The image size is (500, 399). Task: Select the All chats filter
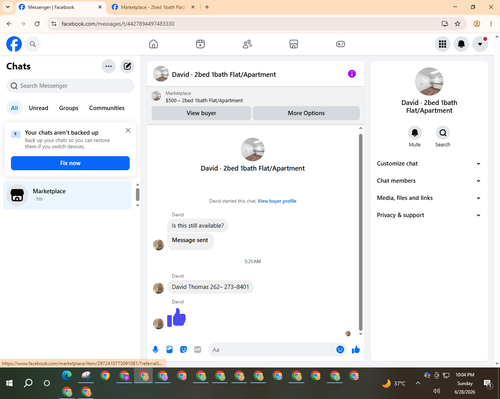[14, 108]
